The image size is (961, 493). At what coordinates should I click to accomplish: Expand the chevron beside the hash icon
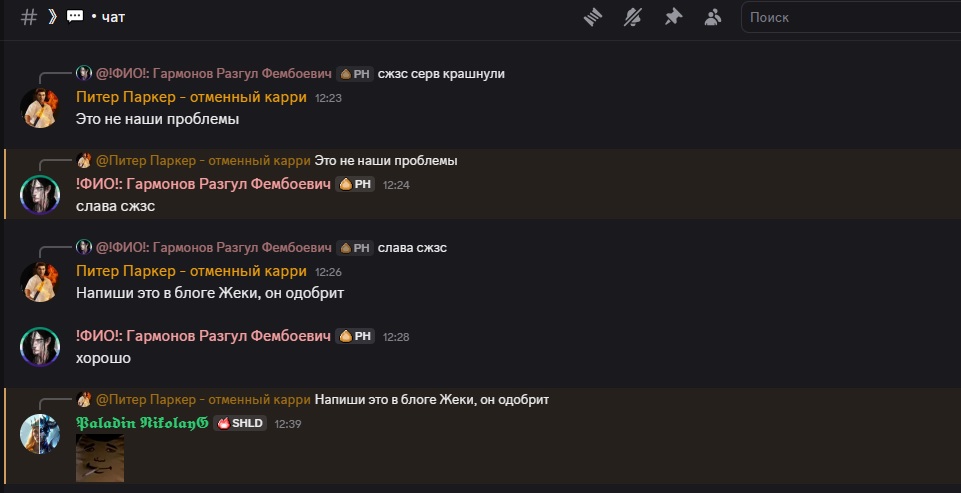51,17
